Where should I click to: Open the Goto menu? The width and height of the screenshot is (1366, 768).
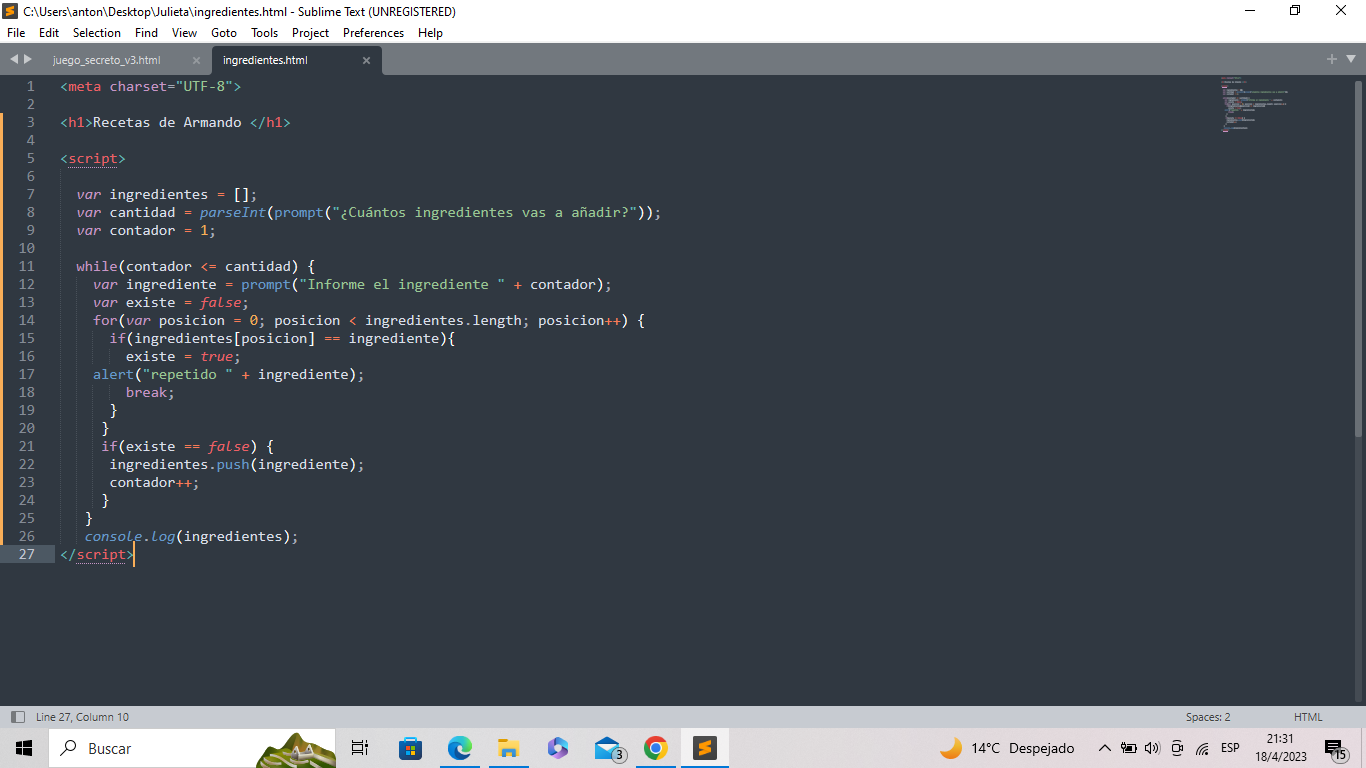(x=224, y=33)
